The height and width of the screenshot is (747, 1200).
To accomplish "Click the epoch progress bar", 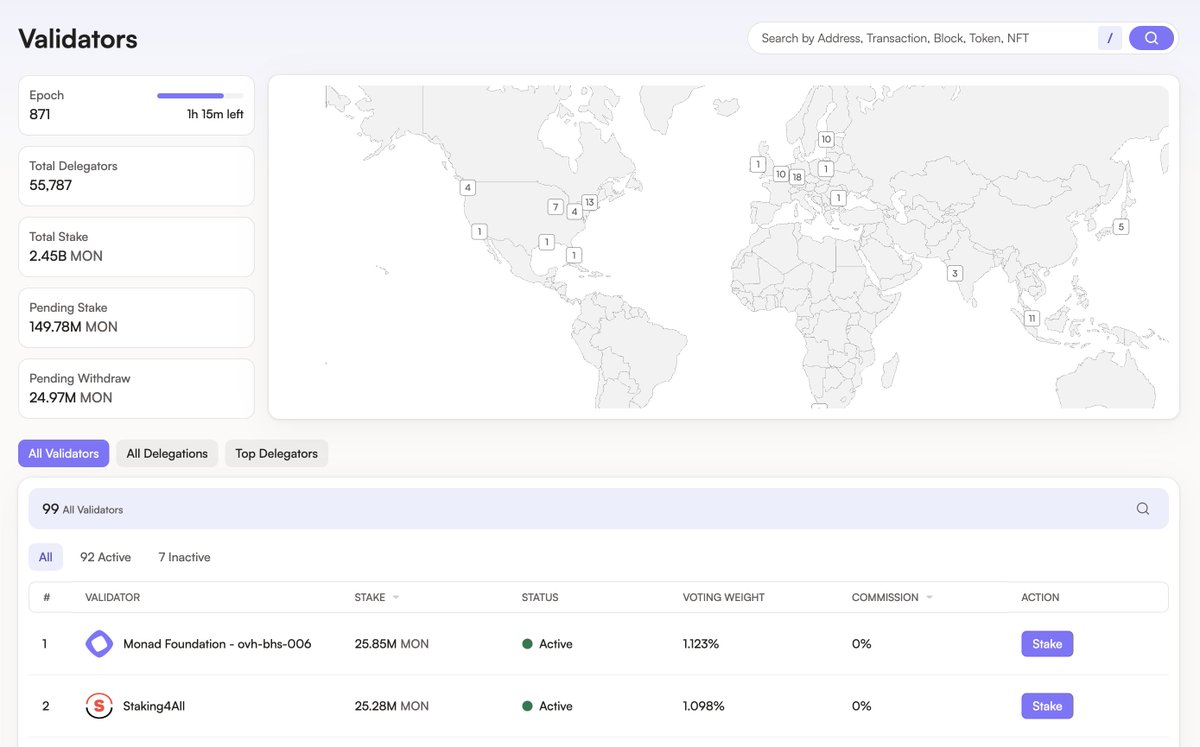I will pyautogui.click(x=200, y=96).
